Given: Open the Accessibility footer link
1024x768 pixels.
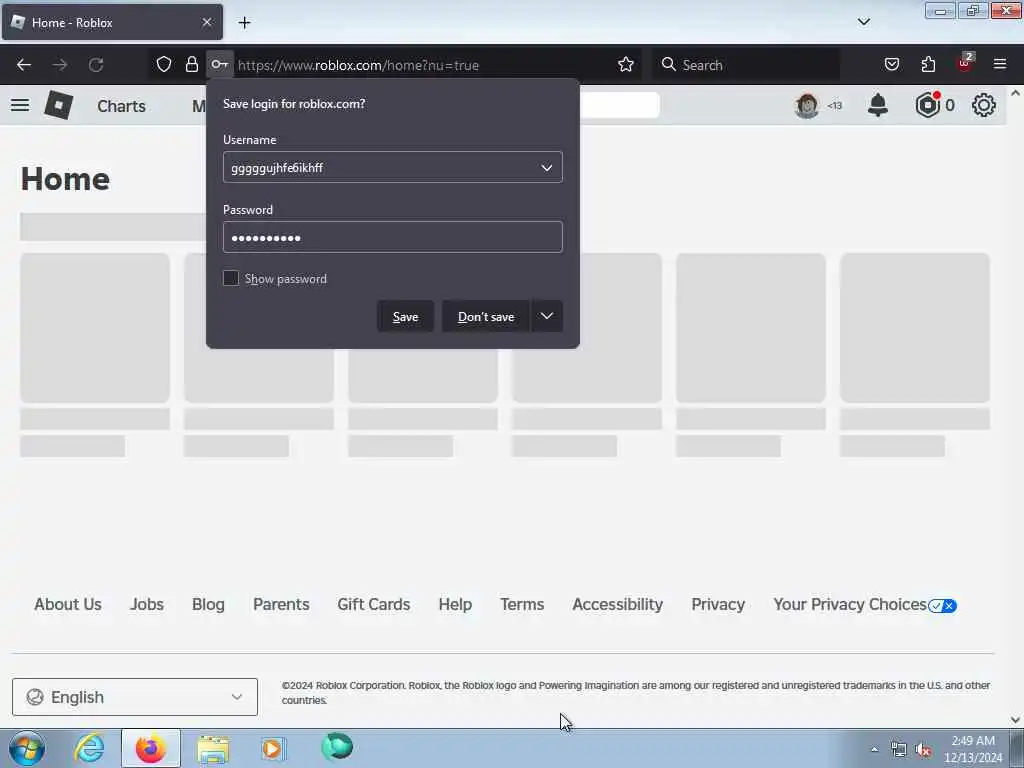Looking at the screenshot, I should click(x=618, y=604).
